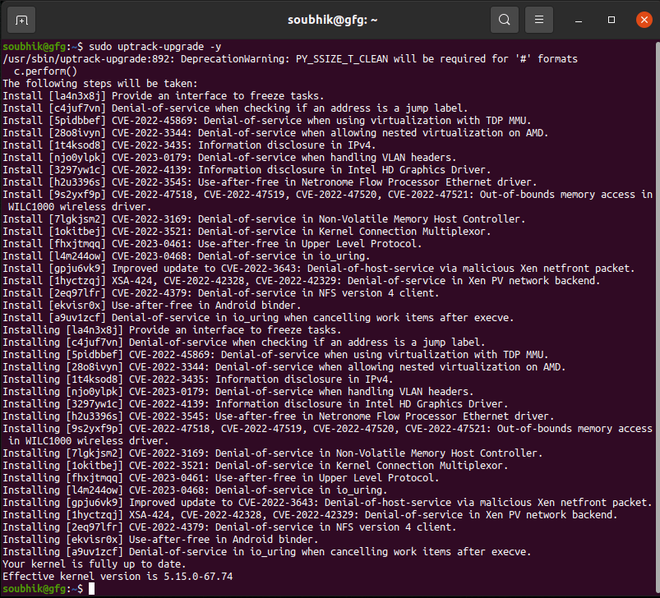This screenshot has height=598, width=660.
Task: Click 'The following steps will be taken:'
Action: (x=100, y=83)
